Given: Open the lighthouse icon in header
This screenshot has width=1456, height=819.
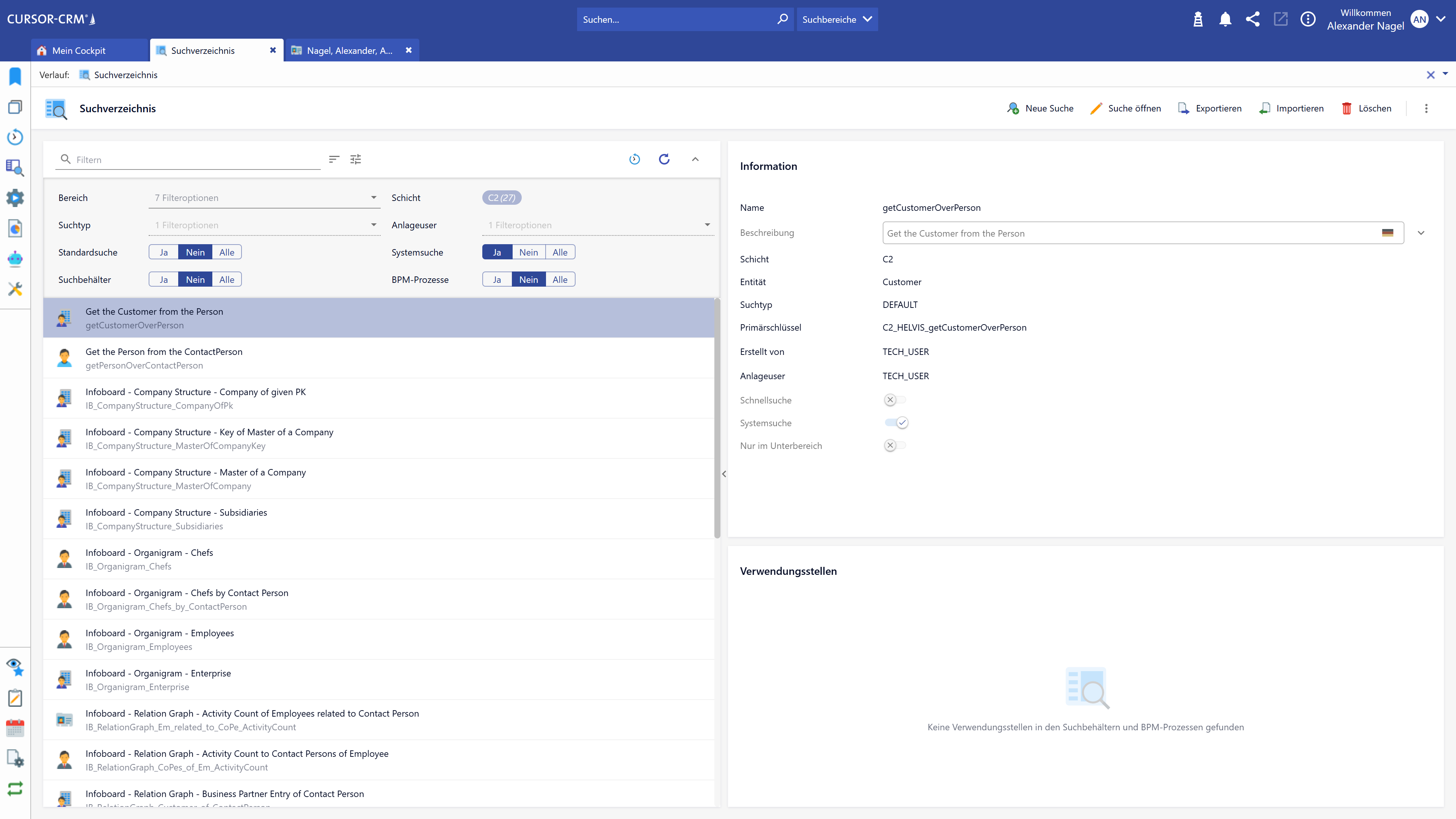Looking at the screenshot, I should click(x=1198, y=19).
